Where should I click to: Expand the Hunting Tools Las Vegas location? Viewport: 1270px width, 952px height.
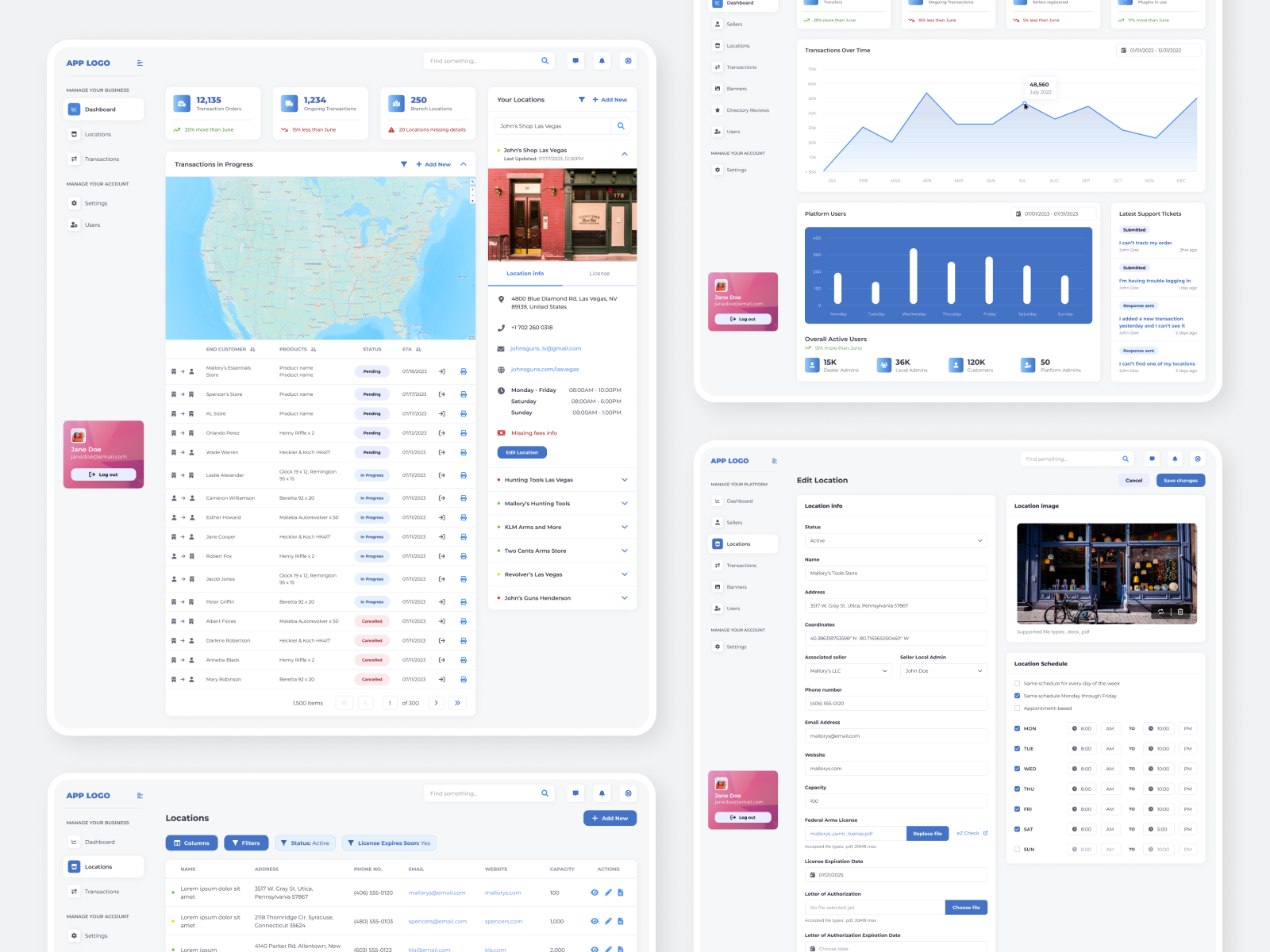point(624,480)
